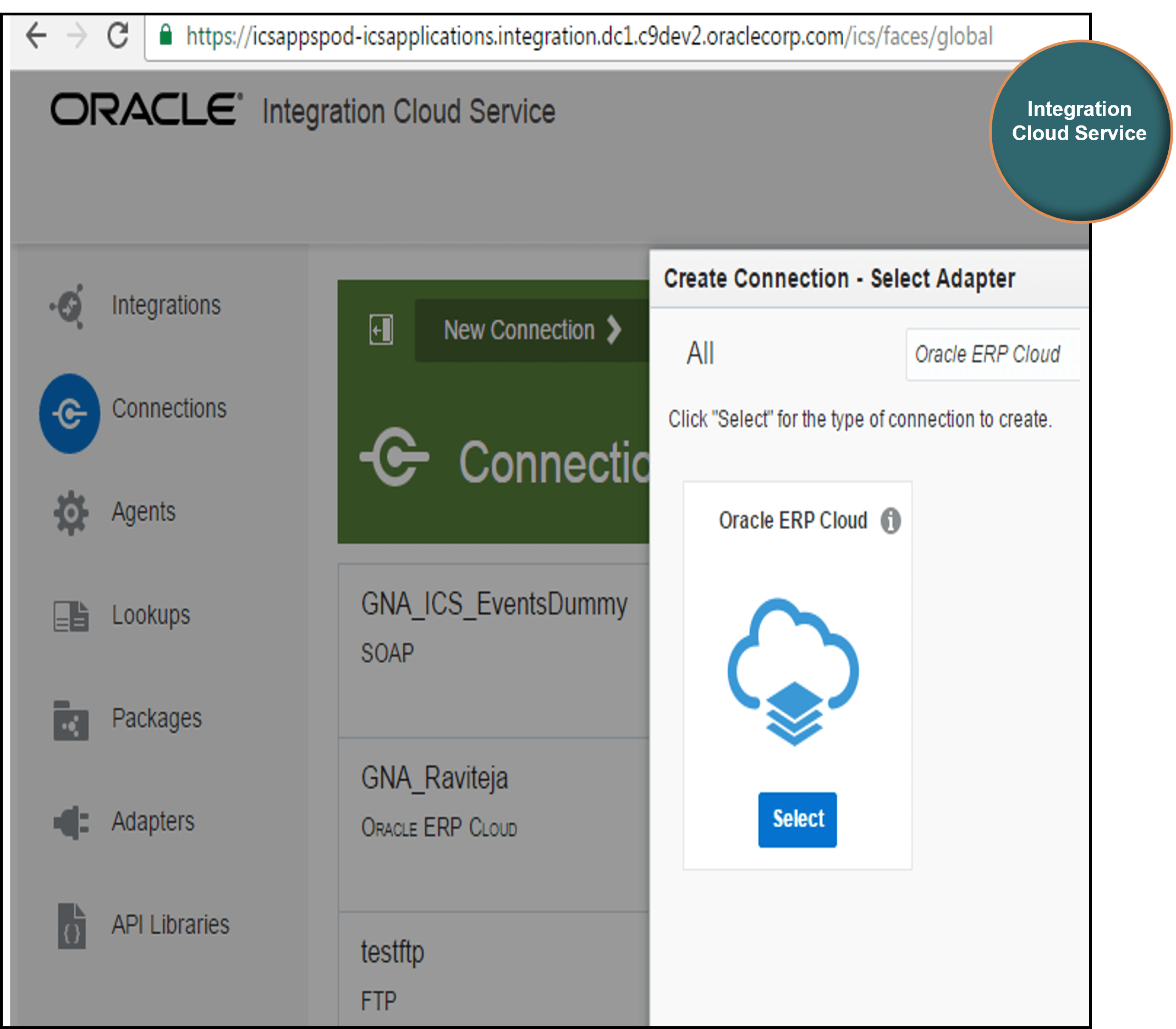Viewport: 1176px width, 1029px height.
Task: Navigate to the Integrations page
Action: (167, 305)
